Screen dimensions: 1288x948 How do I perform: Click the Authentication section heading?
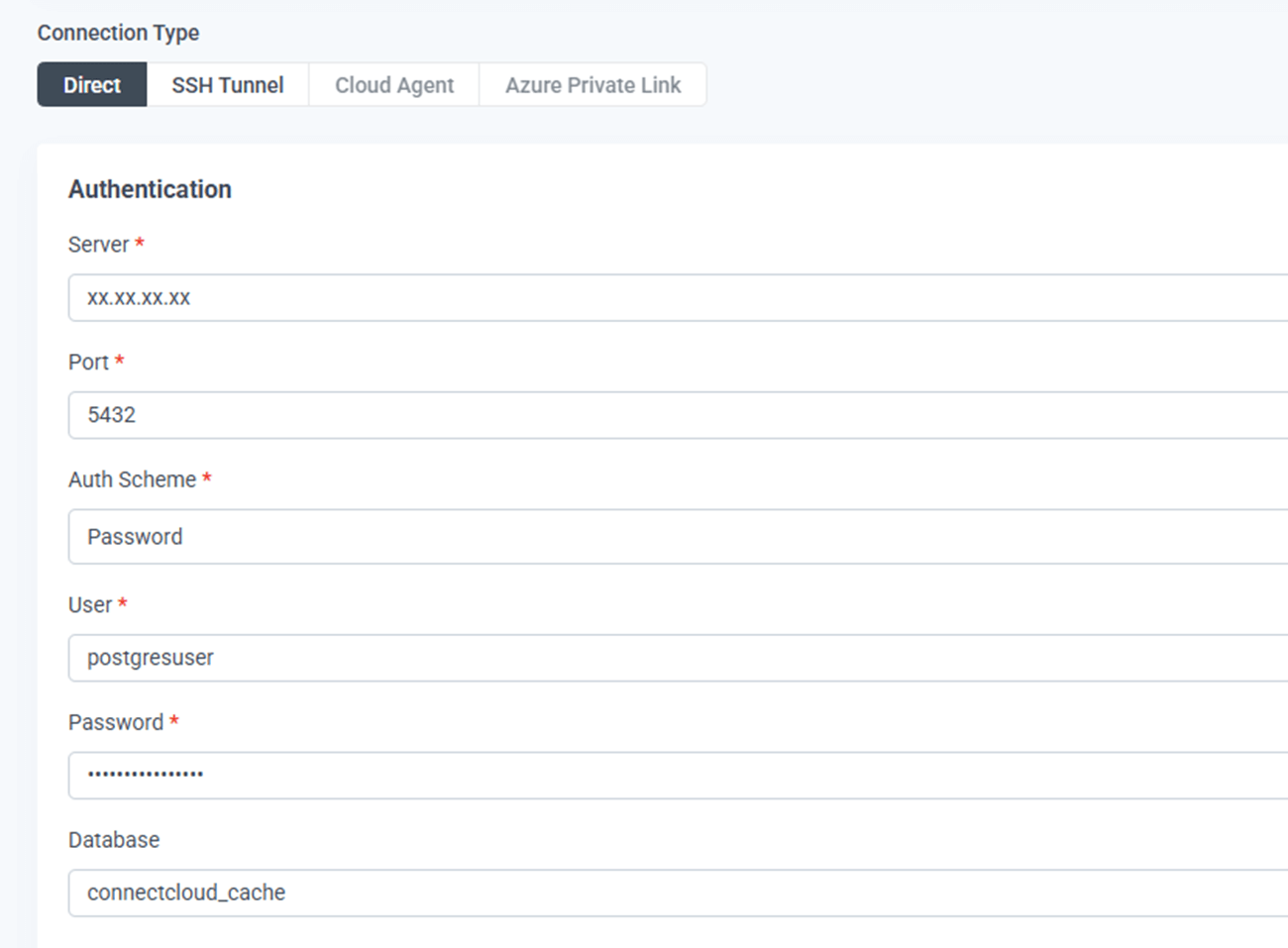tap(150, 189)
